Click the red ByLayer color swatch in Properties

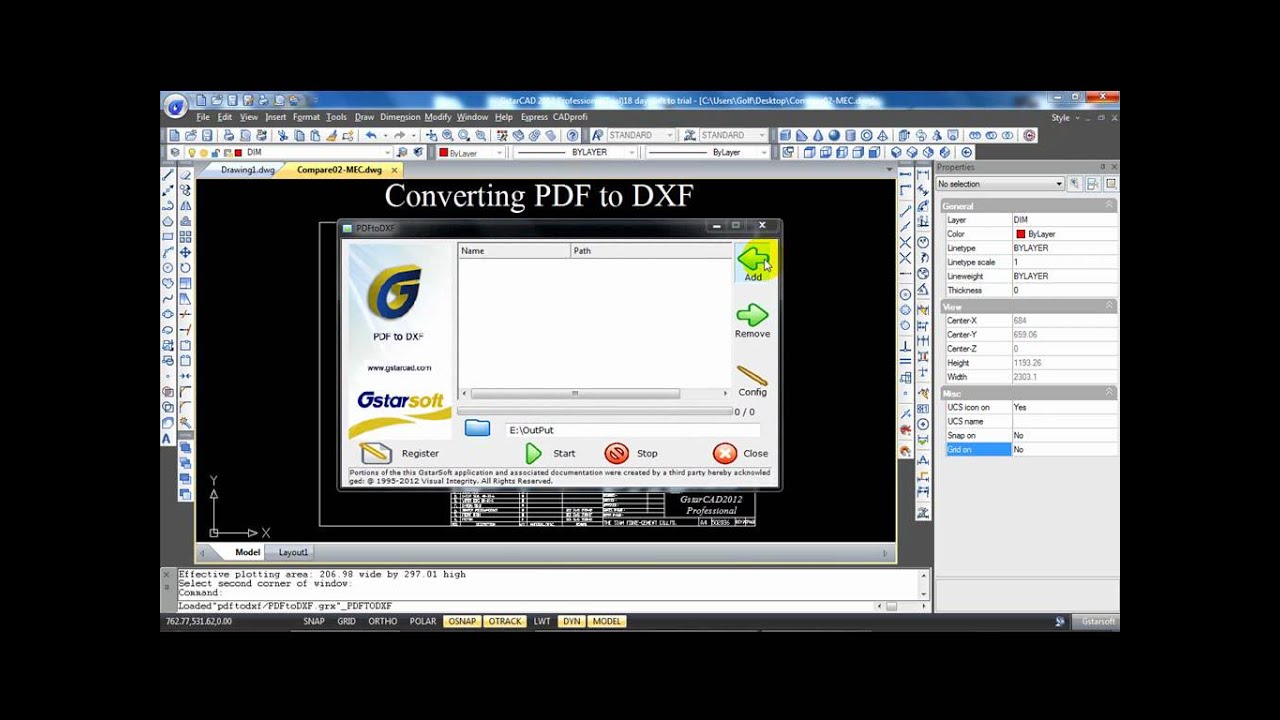(1020, 234)
